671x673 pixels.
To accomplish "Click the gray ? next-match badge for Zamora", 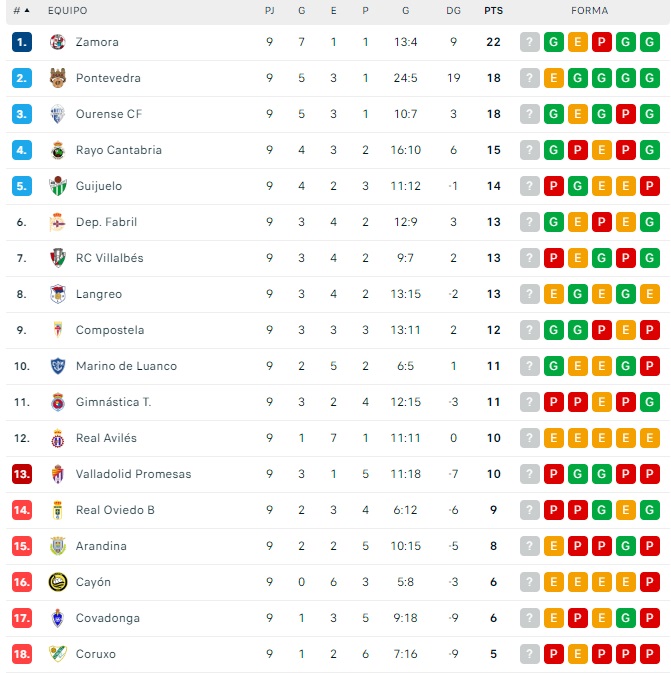I will 530,42.
